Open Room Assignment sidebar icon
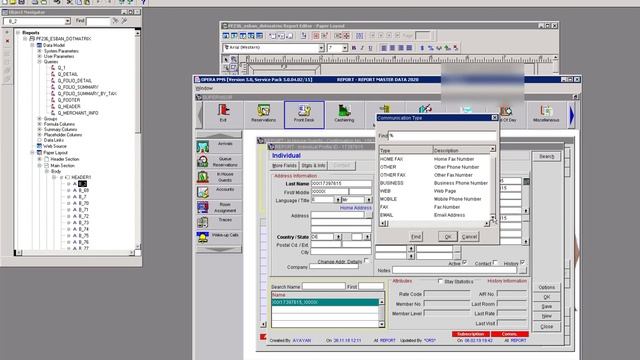The image size is (640, 360). pos(203,207)
